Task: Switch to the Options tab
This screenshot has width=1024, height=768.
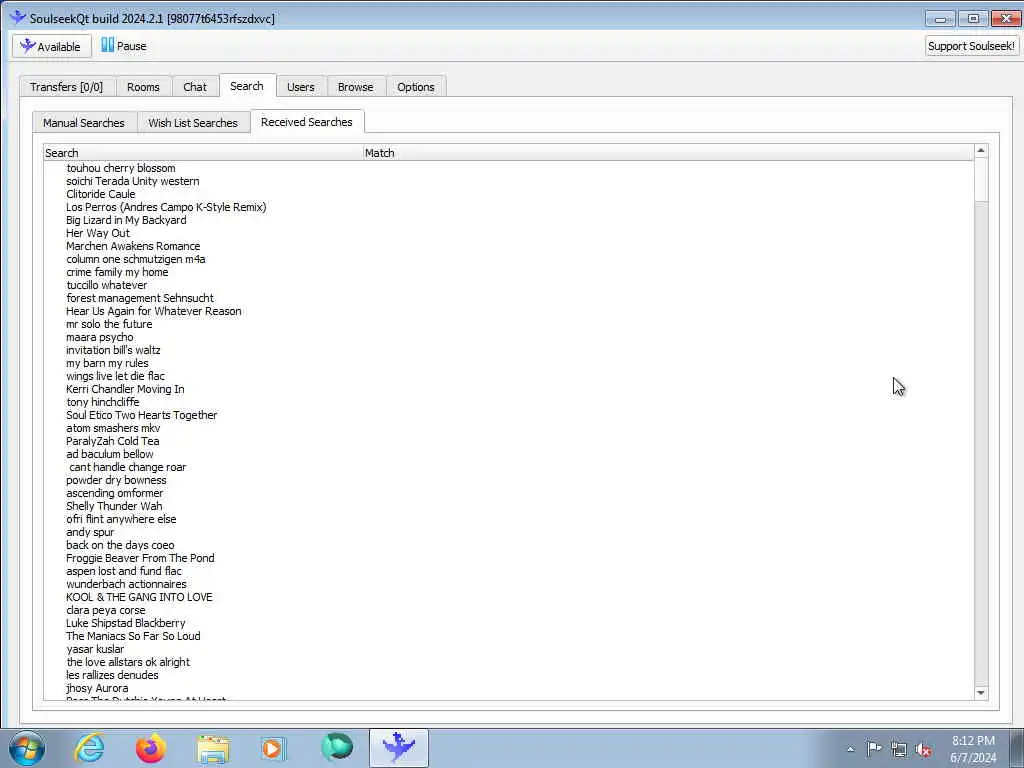Action: coord(415,87)
